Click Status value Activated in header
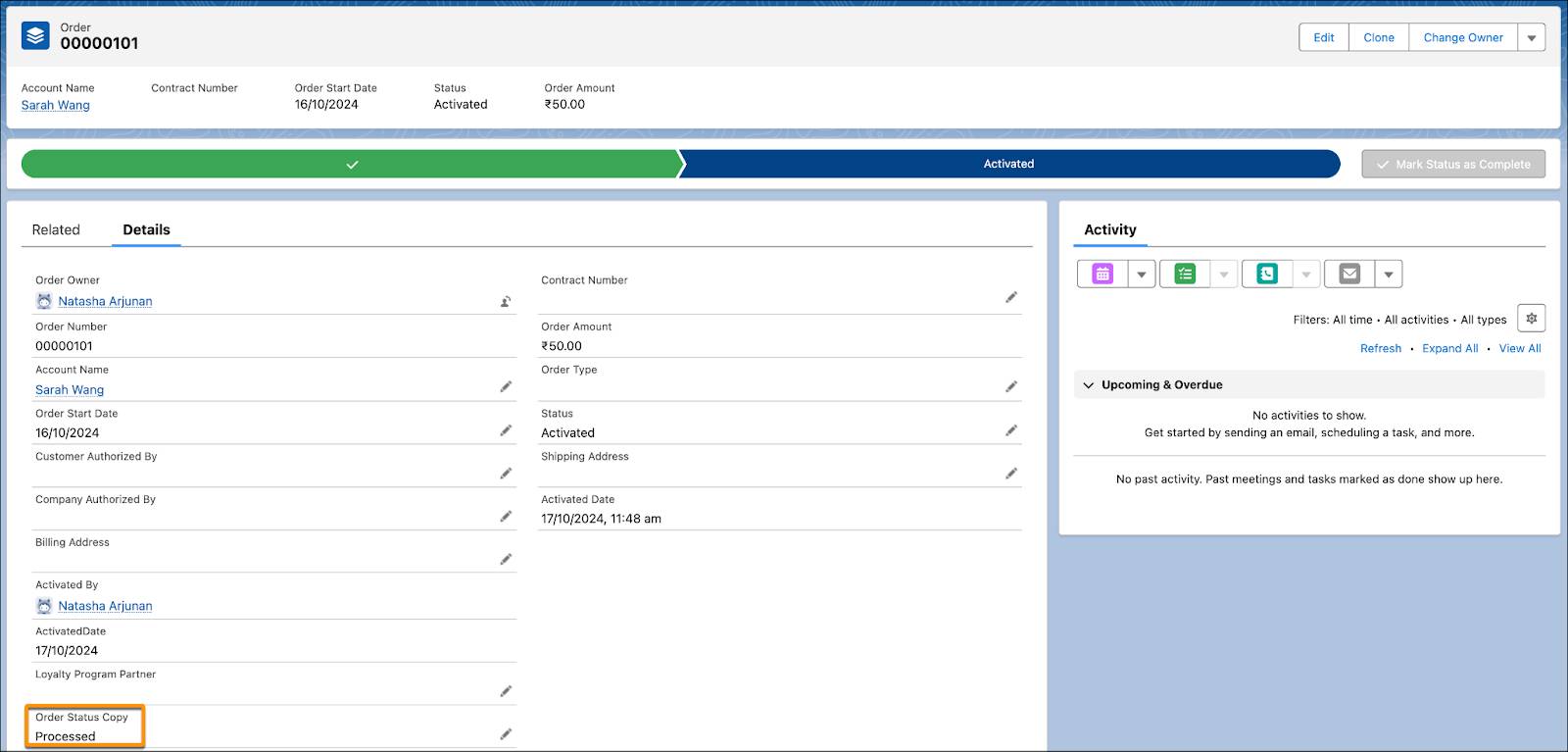The width and height of the screenshot is (1568, 752). (461, 104)
